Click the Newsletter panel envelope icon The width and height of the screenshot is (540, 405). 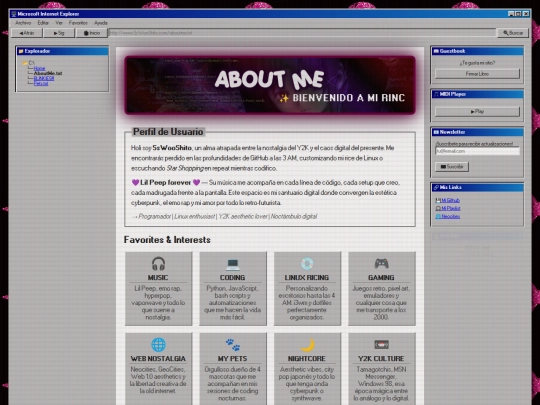(x=436, y=132)
